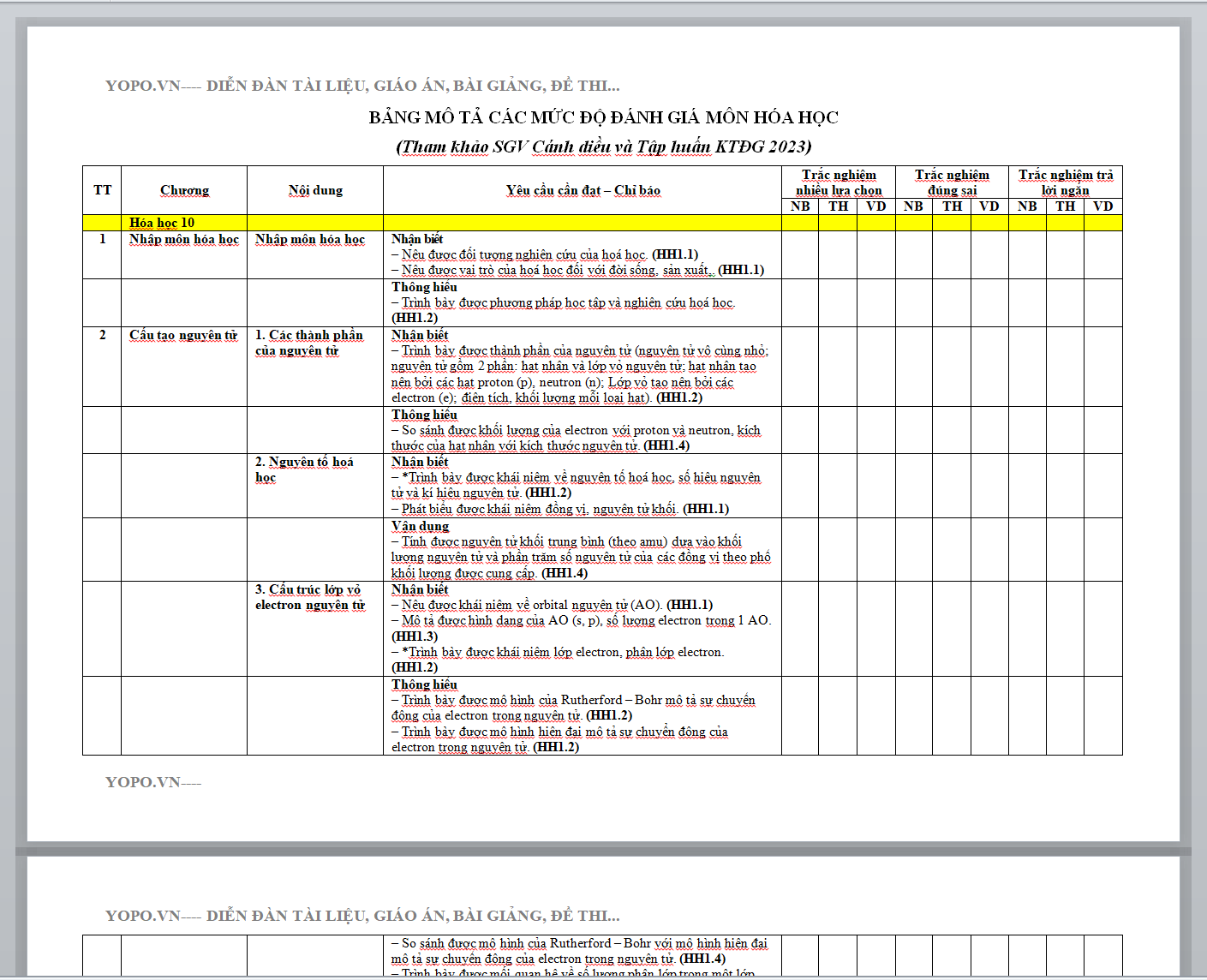1207x980 pixels.
Task: Click line Phát biểu được khái niệm đồng vị
Action: point(560,509)
